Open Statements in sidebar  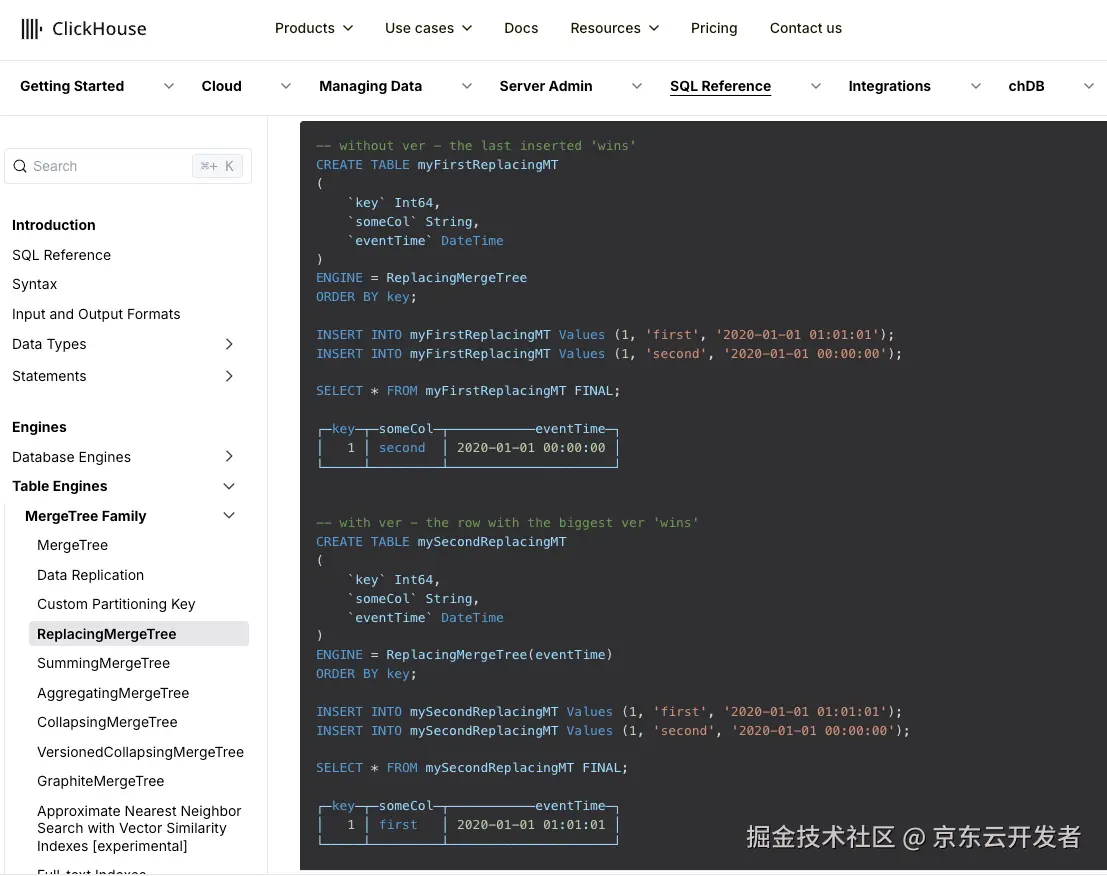[x=49, y=376]
